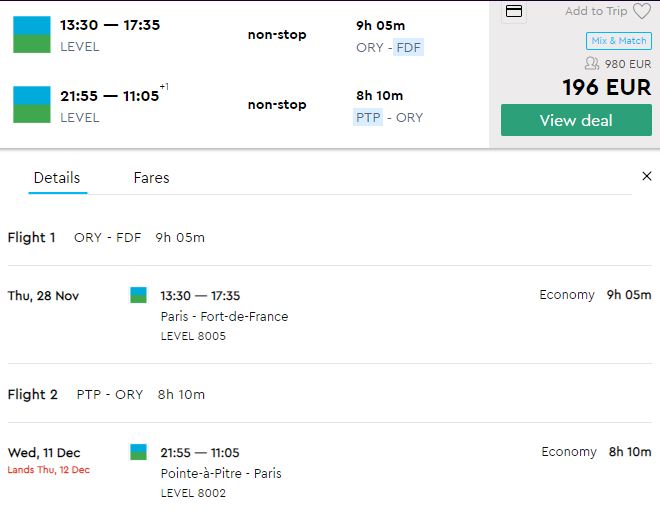The height and width of the screenshot is (519, 660).
Task: Close the flight details panel
Action: pos(647,176)
